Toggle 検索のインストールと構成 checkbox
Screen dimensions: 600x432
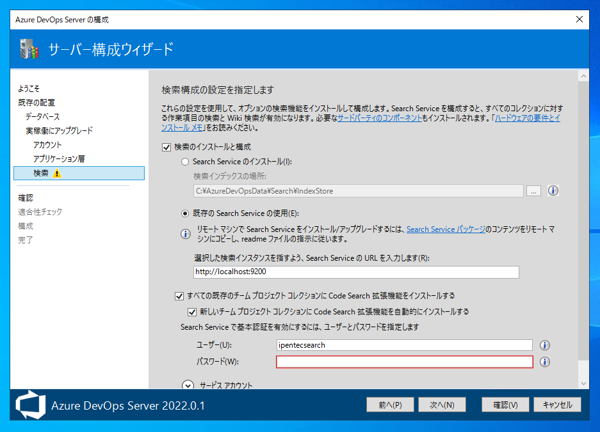(166, 147)
